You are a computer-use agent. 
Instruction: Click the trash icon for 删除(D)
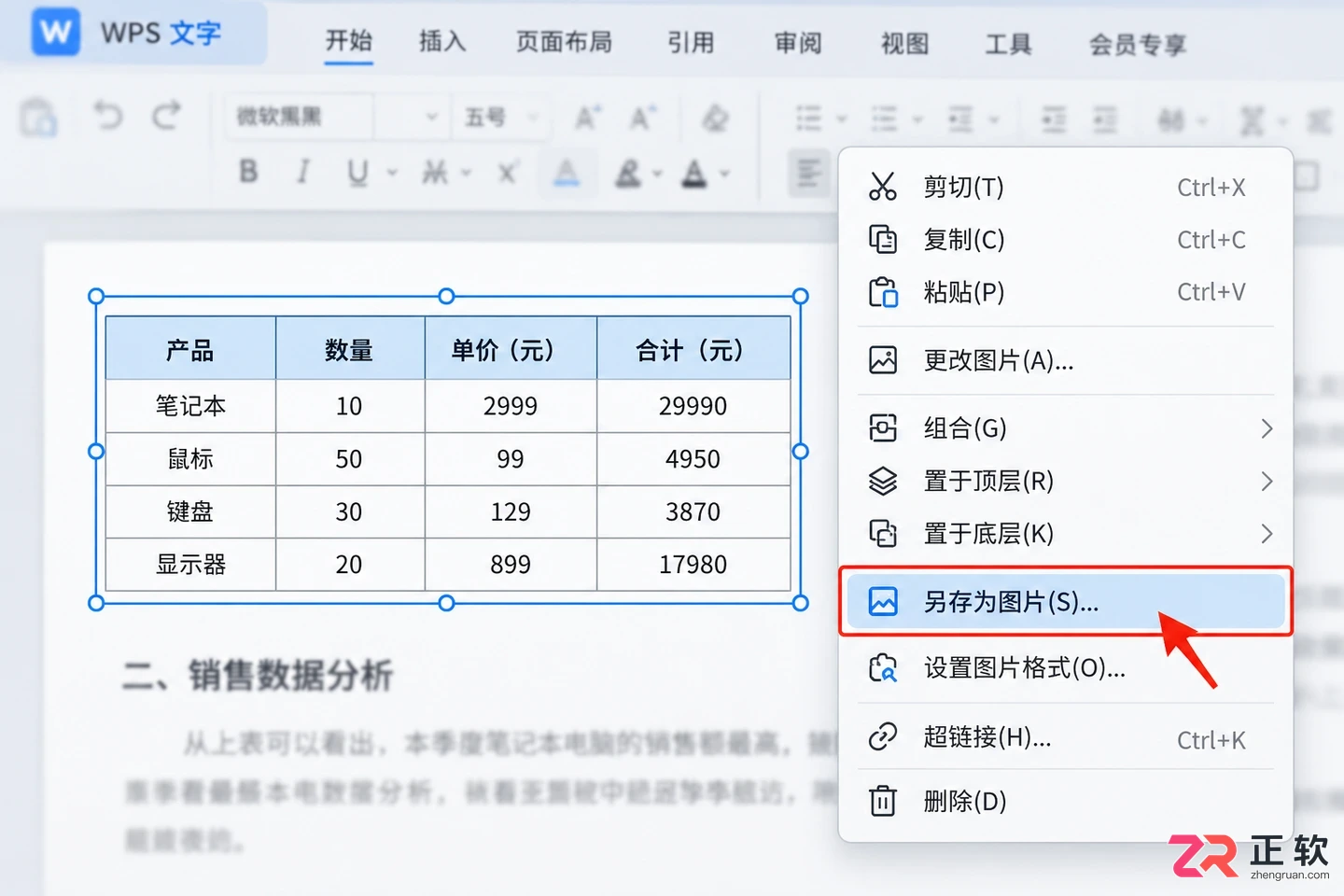[x=882, y=801]
